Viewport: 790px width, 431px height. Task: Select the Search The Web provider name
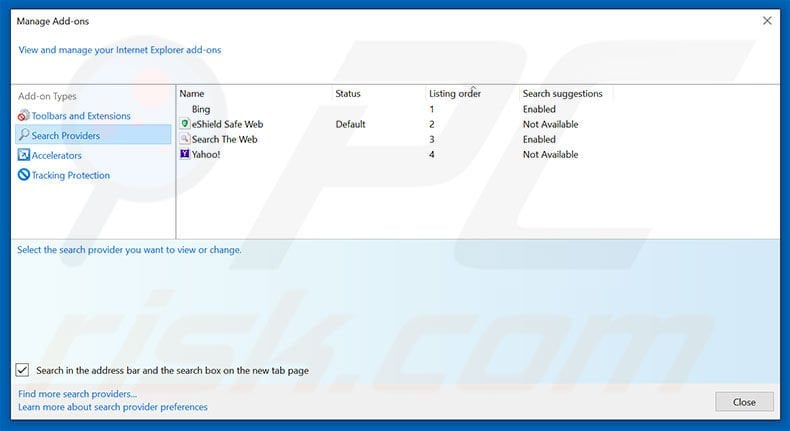coord(224,139)
